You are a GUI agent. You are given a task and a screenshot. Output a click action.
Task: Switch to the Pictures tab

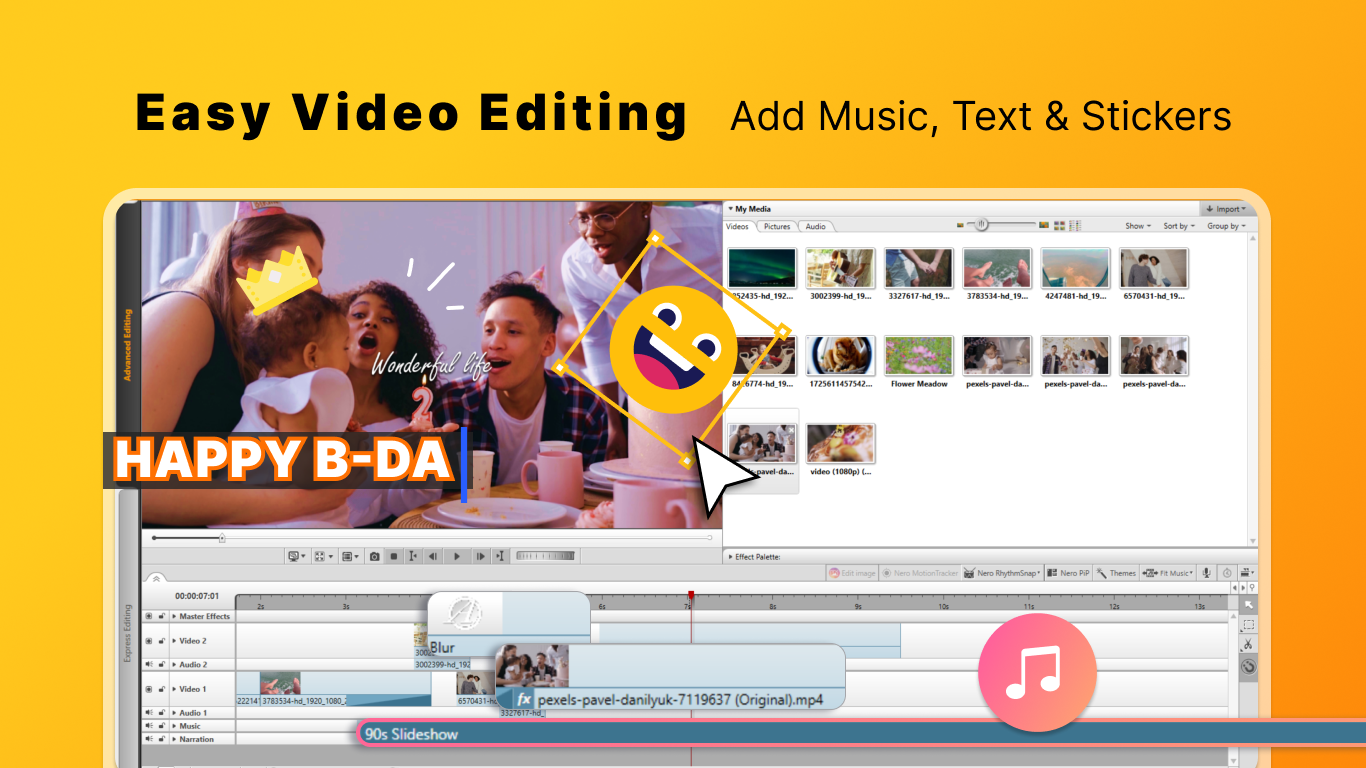pos(775,226)
